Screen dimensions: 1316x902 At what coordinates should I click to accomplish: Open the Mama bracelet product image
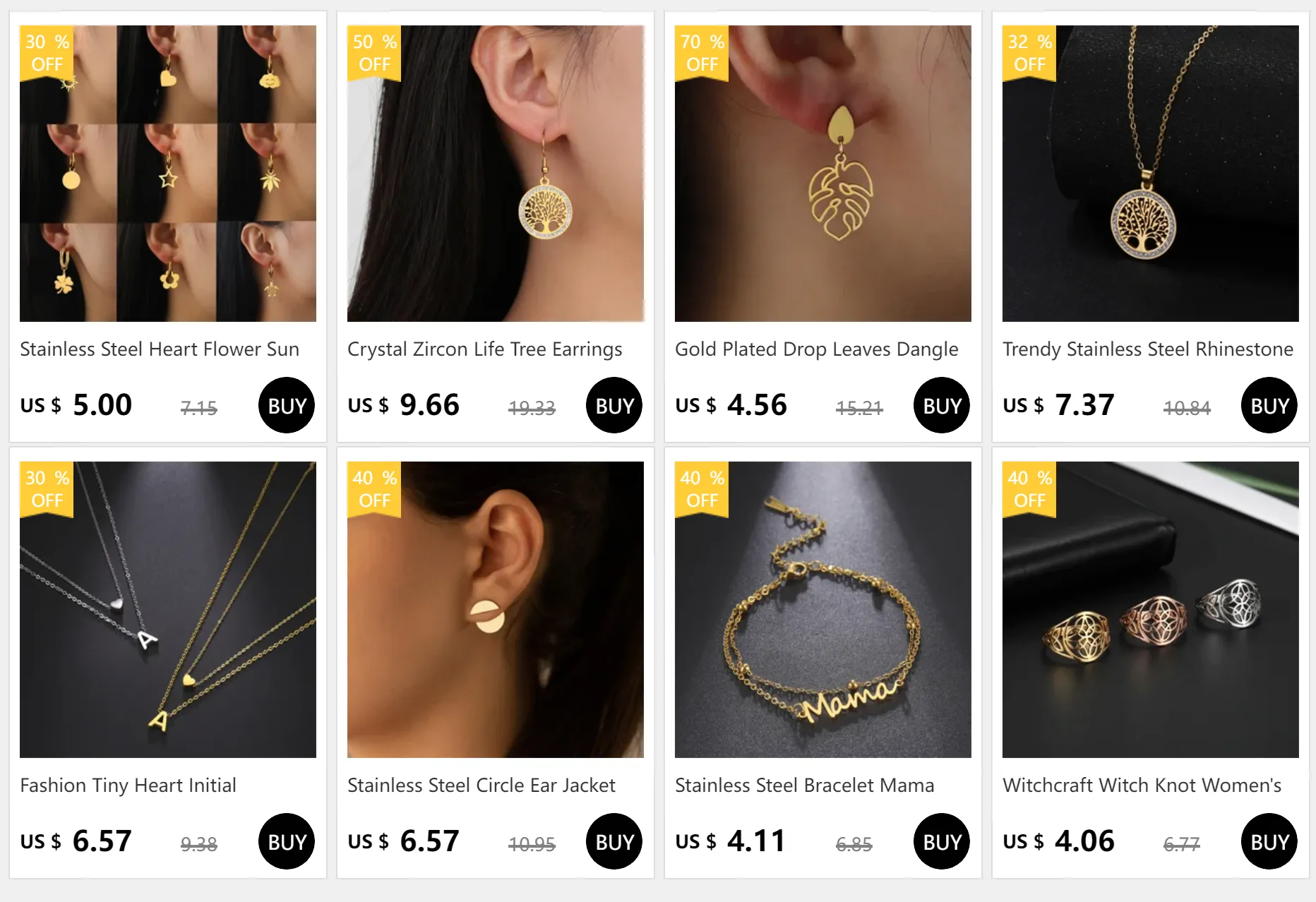click(x=823, y=610)
